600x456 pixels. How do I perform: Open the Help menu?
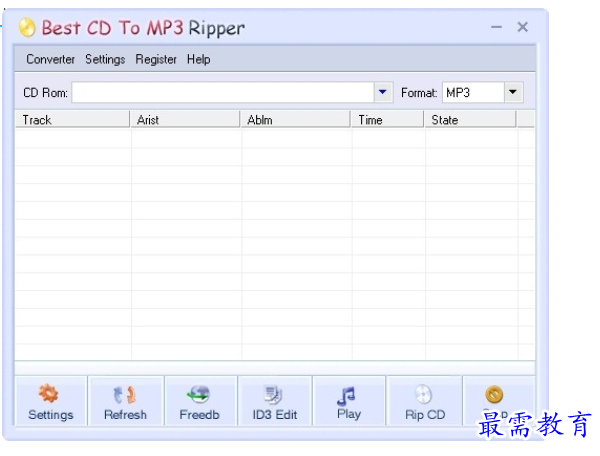(x=199, y=59)
